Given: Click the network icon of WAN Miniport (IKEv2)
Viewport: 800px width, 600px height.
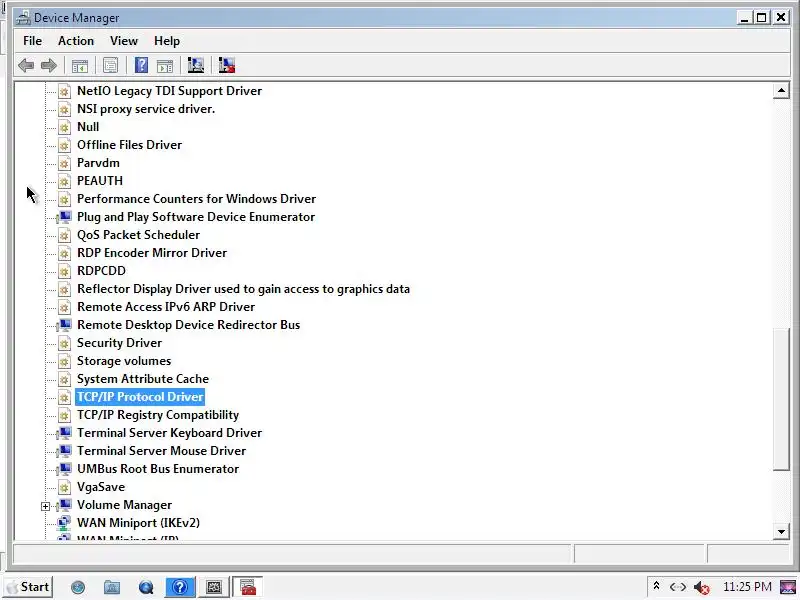Looking at the screenshot, I should coord(64,523).
